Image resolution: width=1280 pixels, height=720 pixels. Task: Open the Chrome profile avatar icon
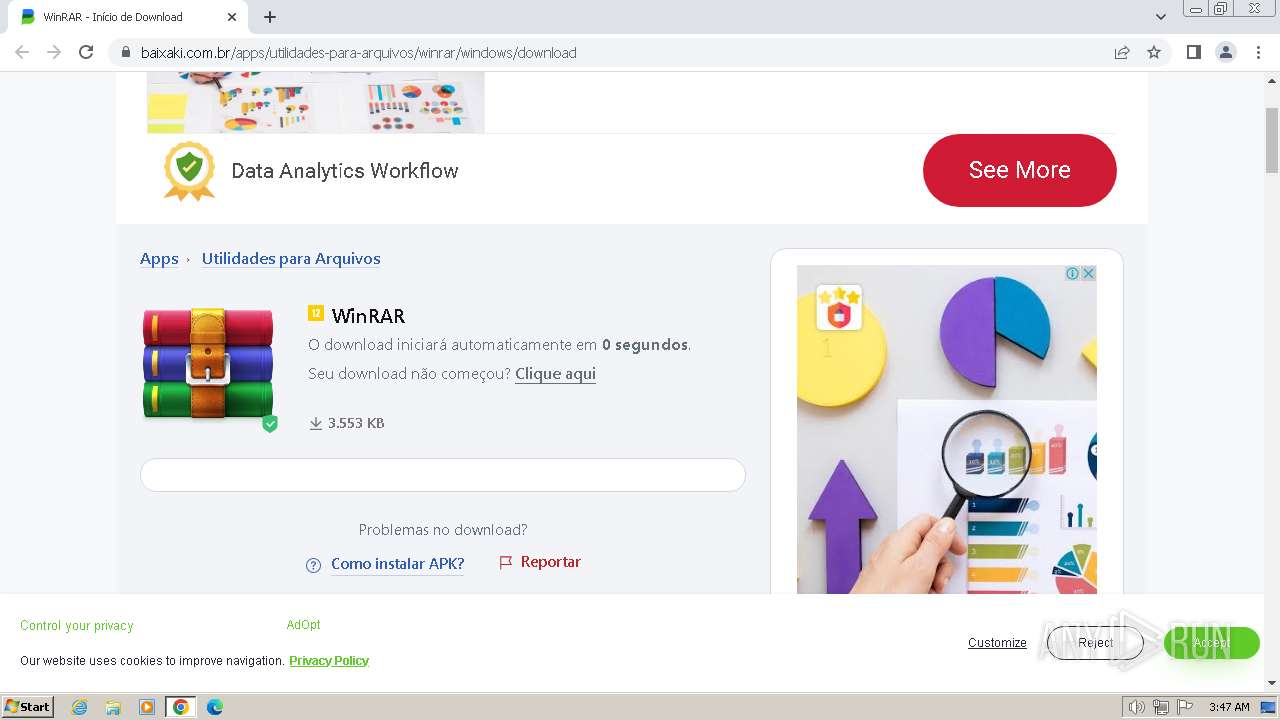[x=1226, y=52]
